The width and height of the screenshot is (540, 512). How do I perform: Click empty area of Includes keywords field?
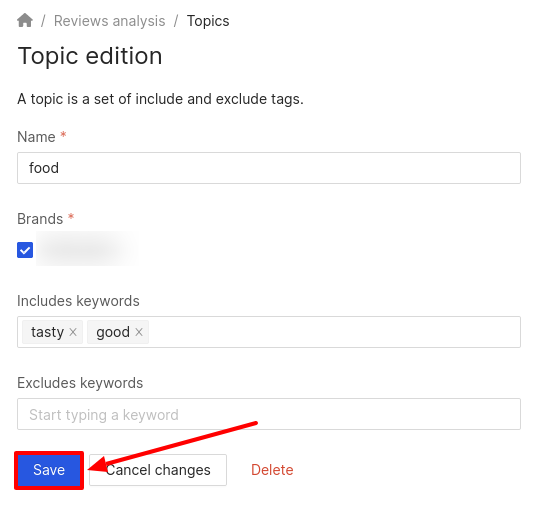(x=334, y=332)
